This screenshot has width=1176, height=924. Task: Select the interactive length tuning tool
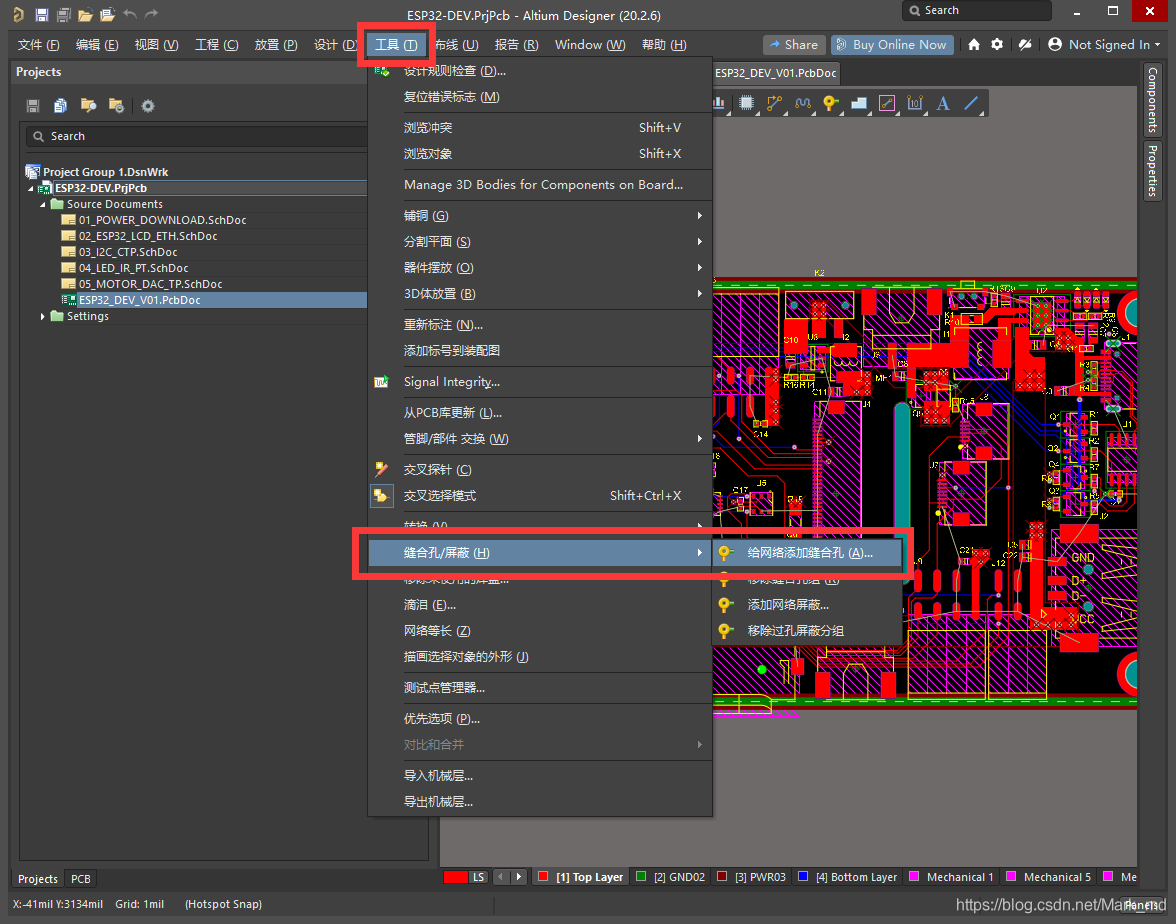tap(802, 104)
